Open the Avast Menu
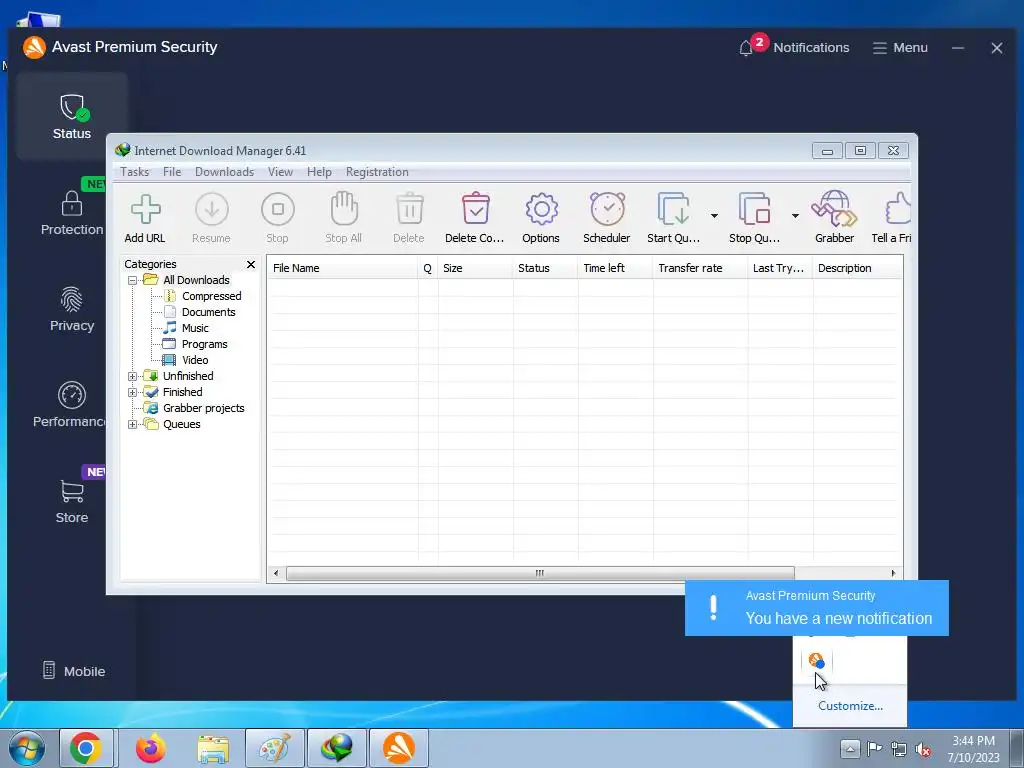The width and height of the screenshot is (1024, 768). (900, 48)
